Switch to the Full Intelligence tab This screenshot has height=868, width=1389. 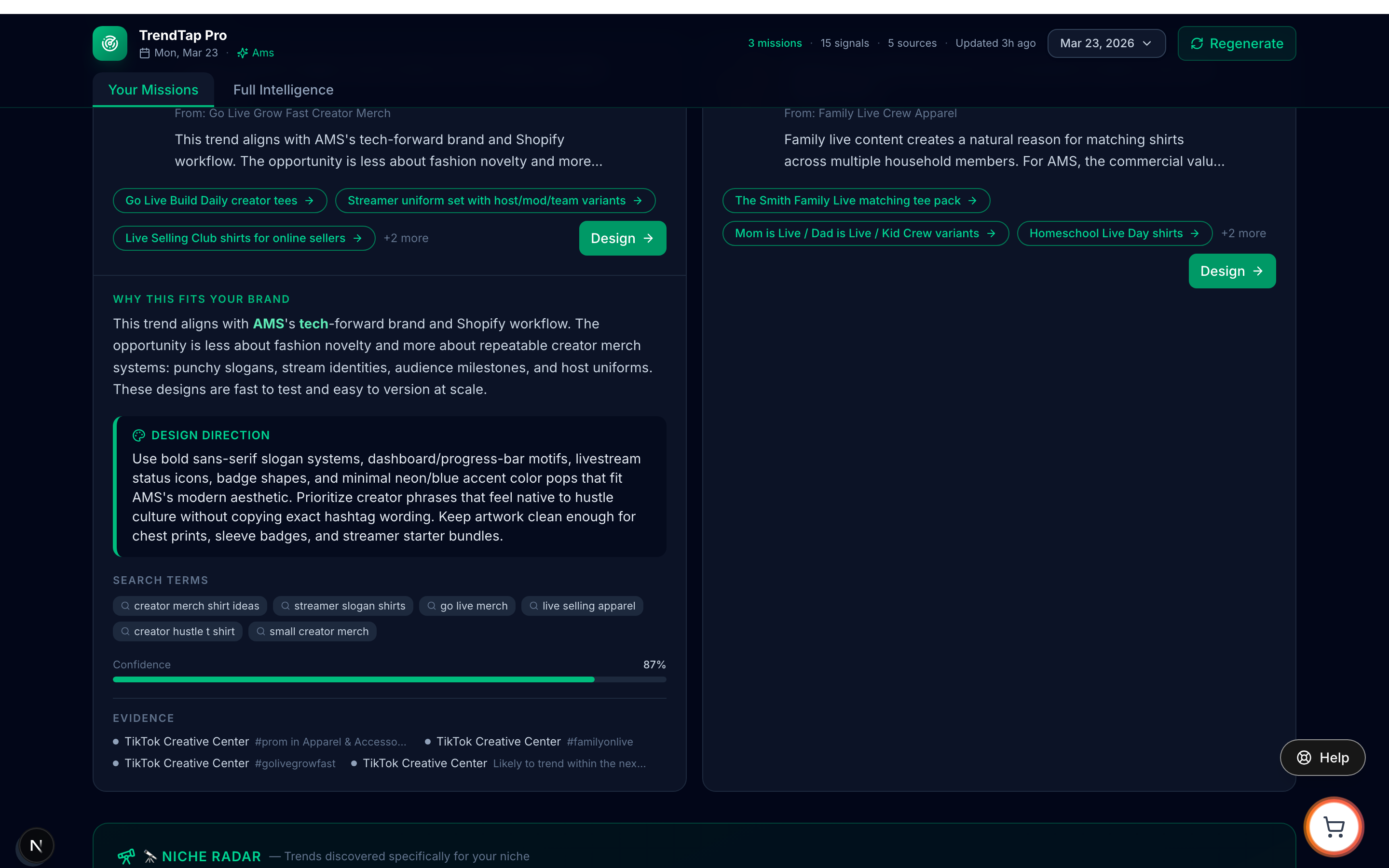point(283,90)
